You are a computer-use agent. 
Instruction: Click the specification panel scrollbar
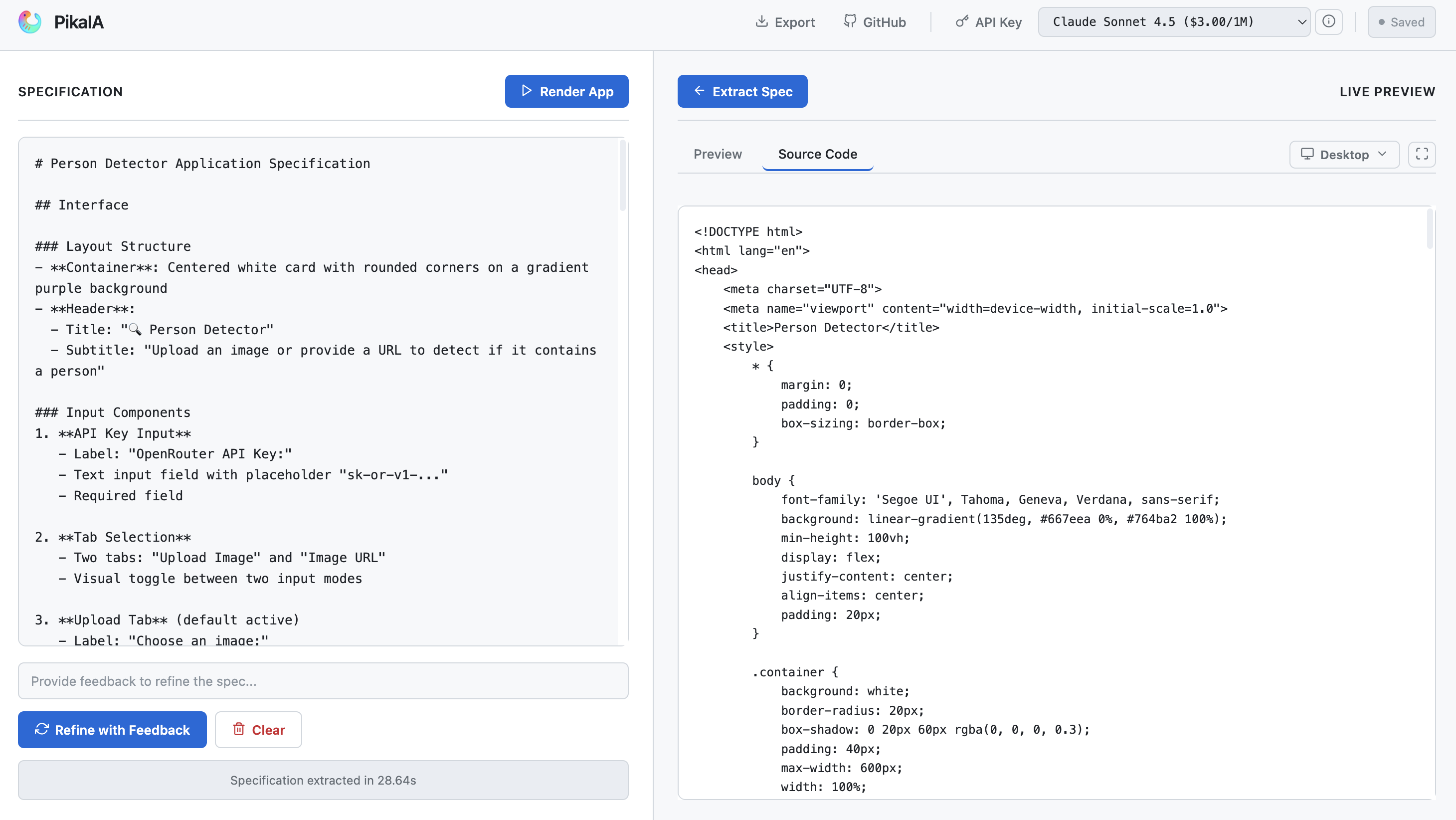[x=622, y=175]
